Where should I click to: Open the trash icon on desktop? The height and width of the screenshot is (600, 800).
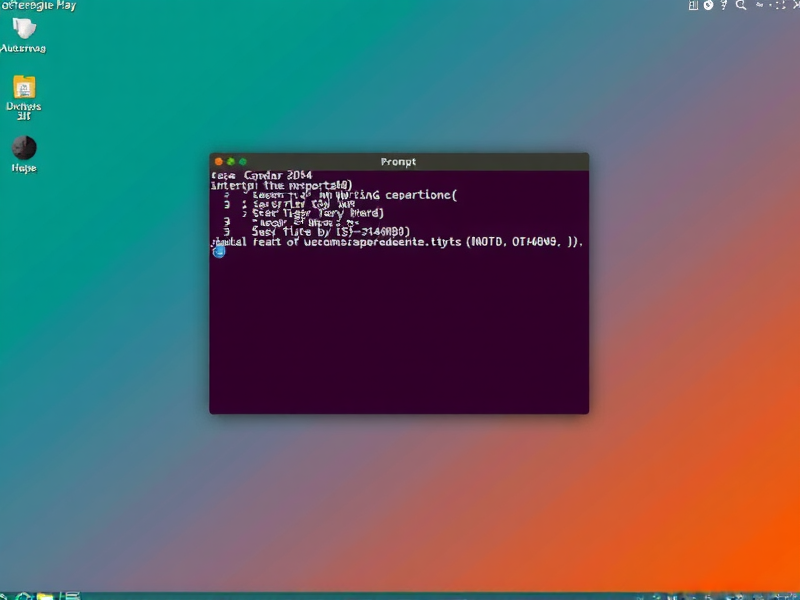23,29
